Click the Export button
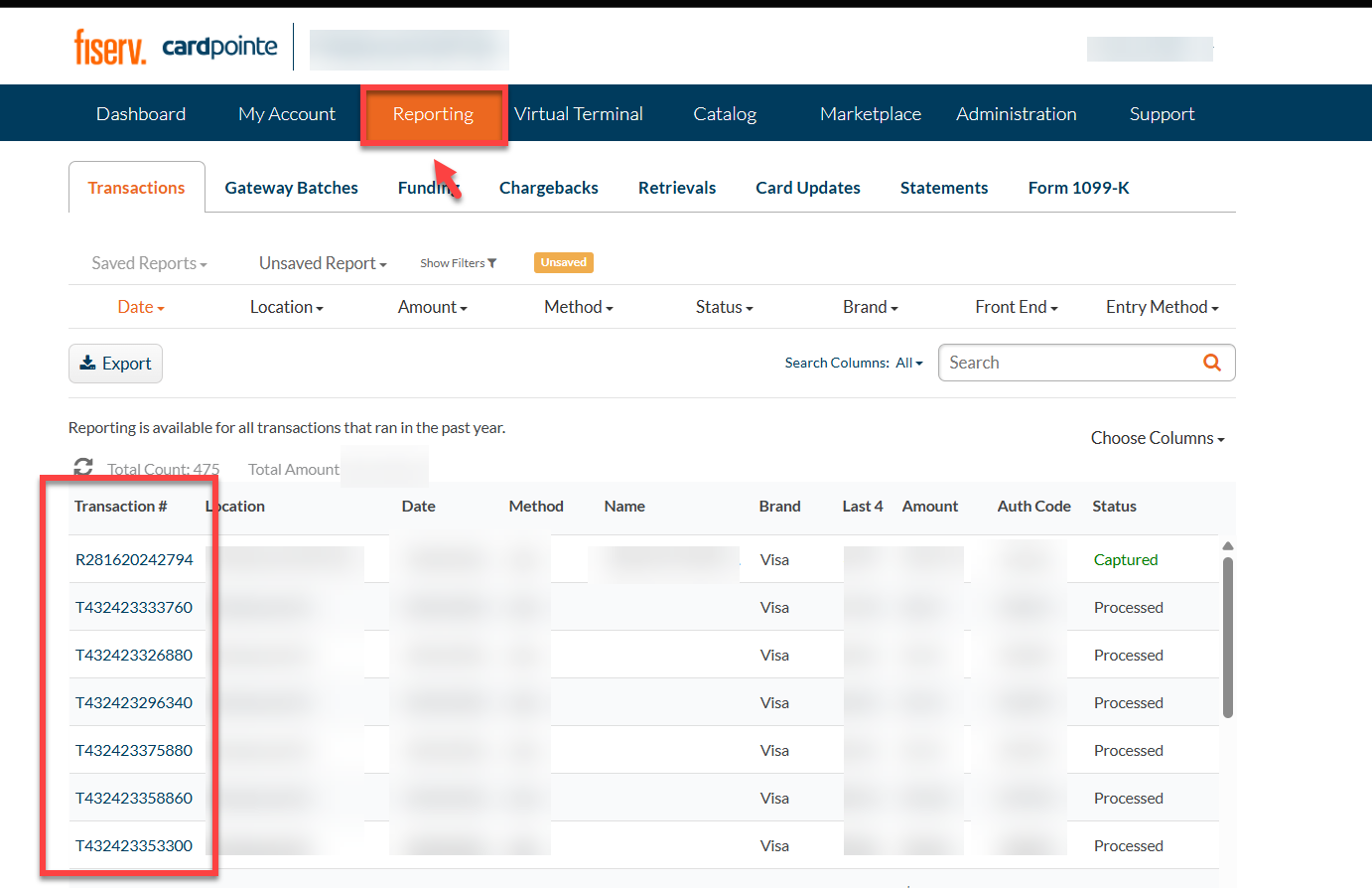This screenshot has width=1372, height=888. [x=115, y=364]
